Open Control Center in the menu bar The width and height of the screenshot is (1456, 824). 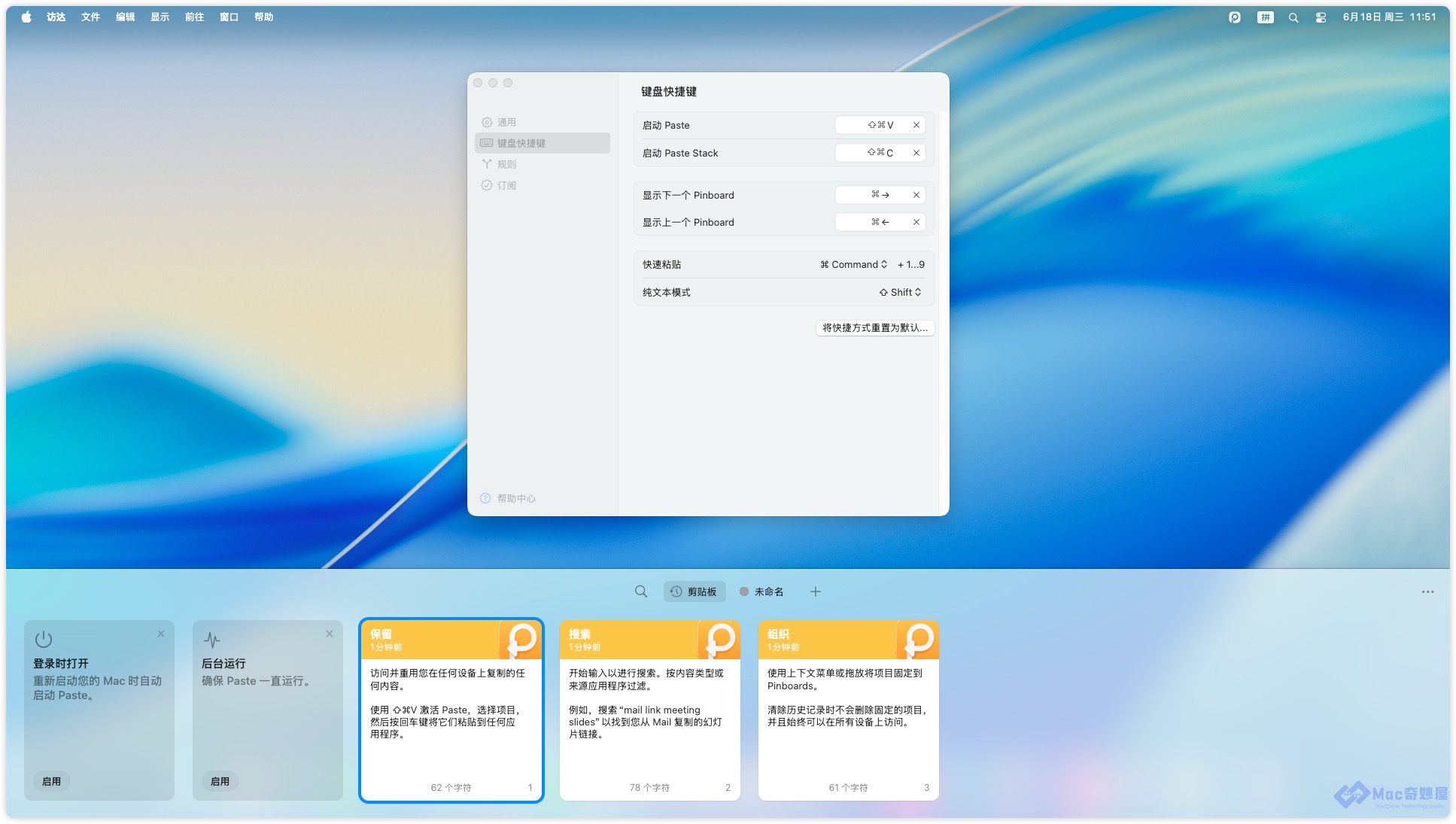[x=1321, y=17]
